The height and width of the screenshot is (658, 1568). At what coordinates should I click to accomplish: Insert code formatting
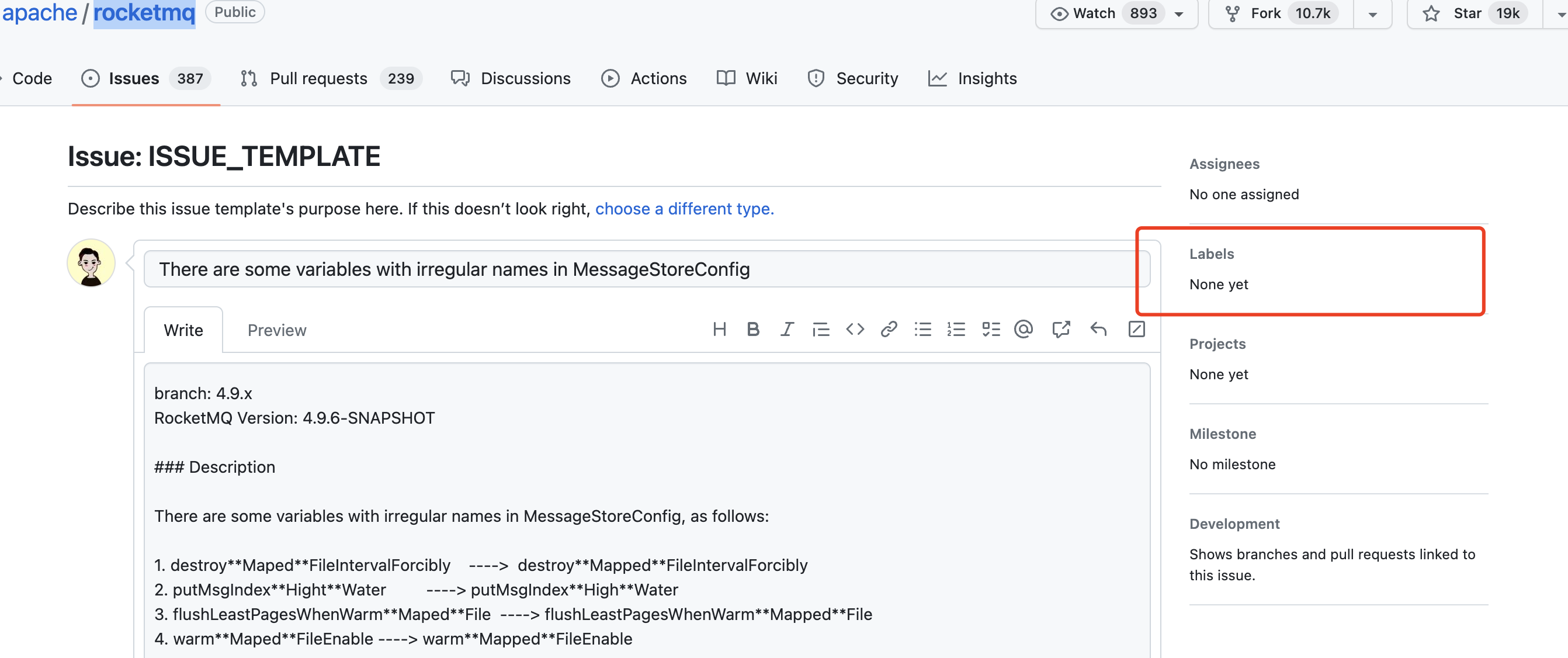[855, 330]
